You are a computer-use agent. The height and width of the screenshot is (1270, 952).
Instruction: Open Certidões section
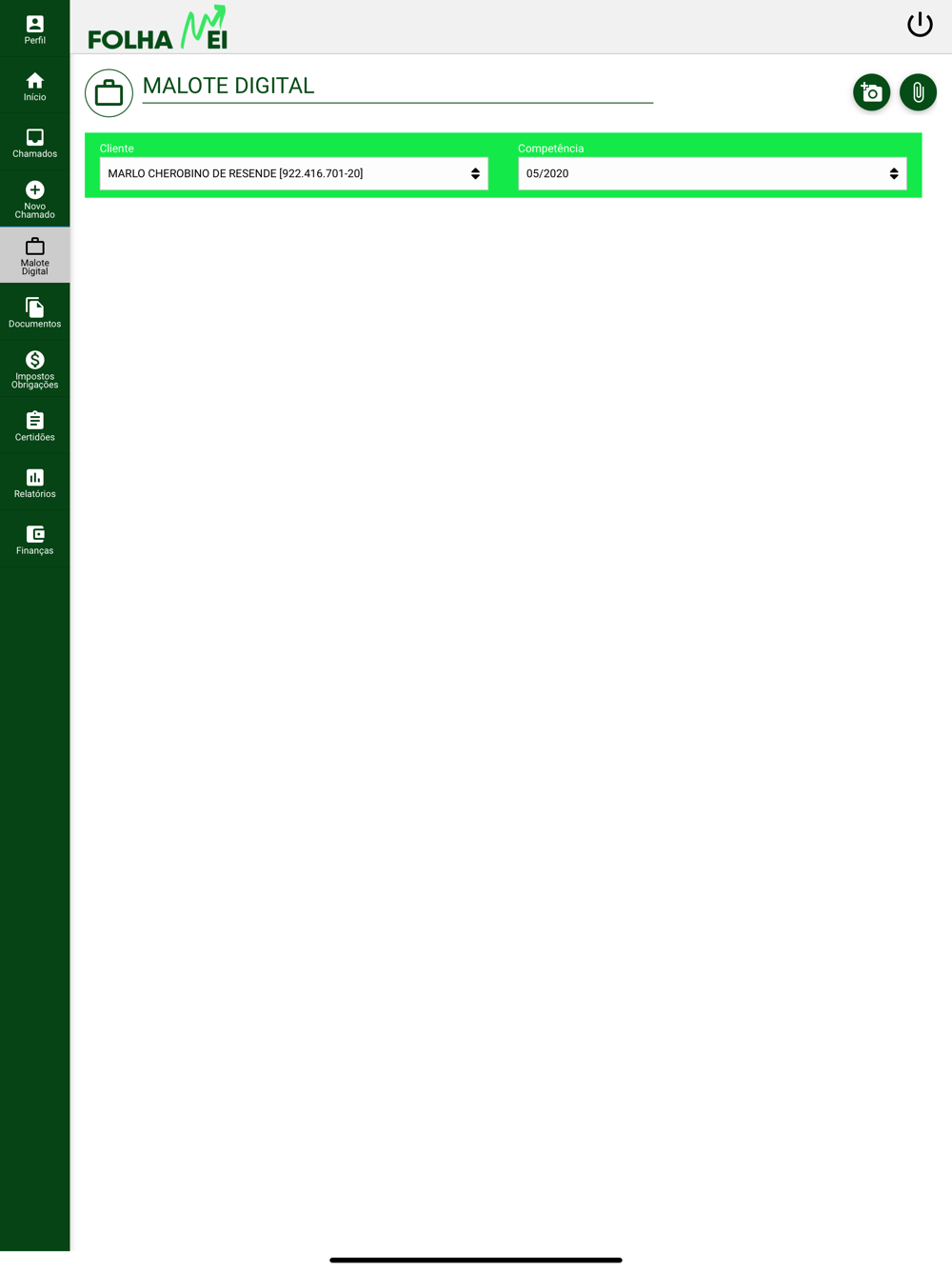(x=34, y=426)
